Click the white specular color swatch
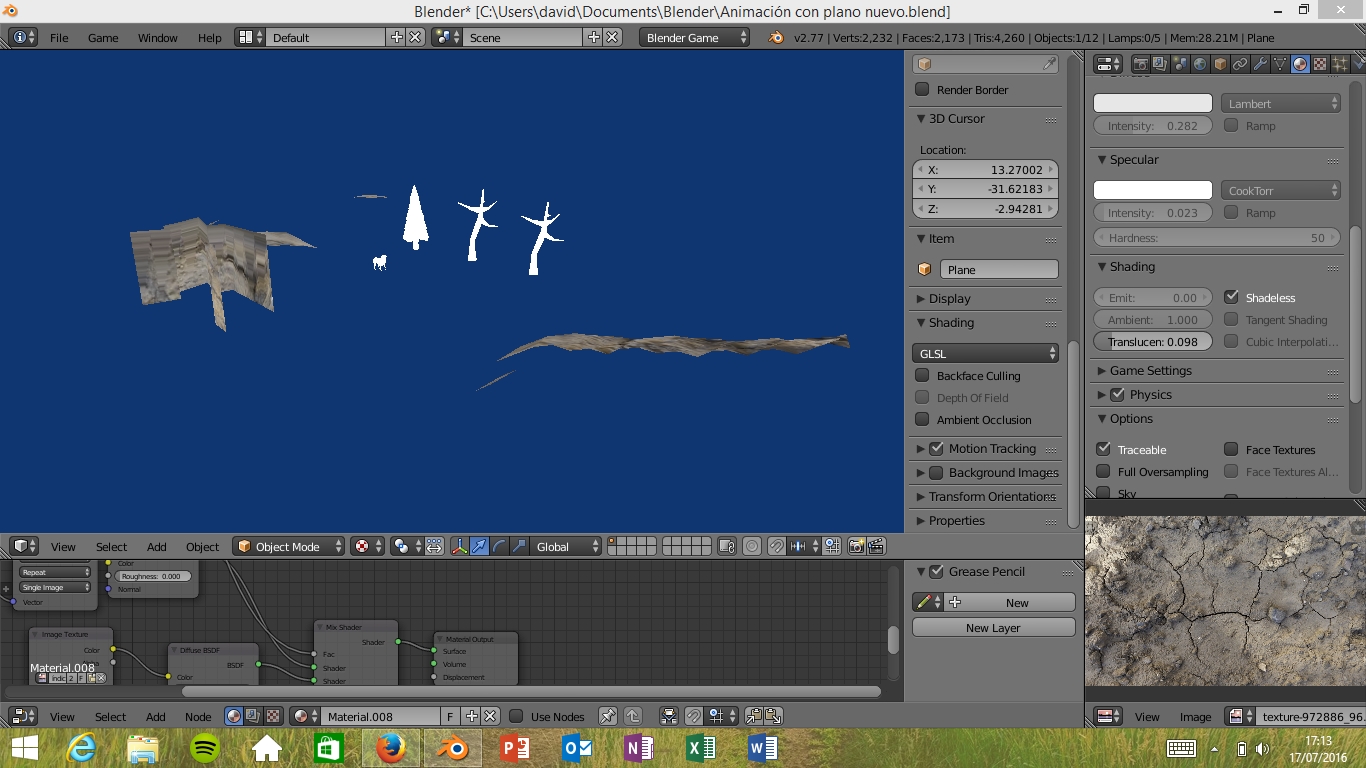Image resolution: width=1366 pixels, height=768 pixels. click(x=1152, y=190)
